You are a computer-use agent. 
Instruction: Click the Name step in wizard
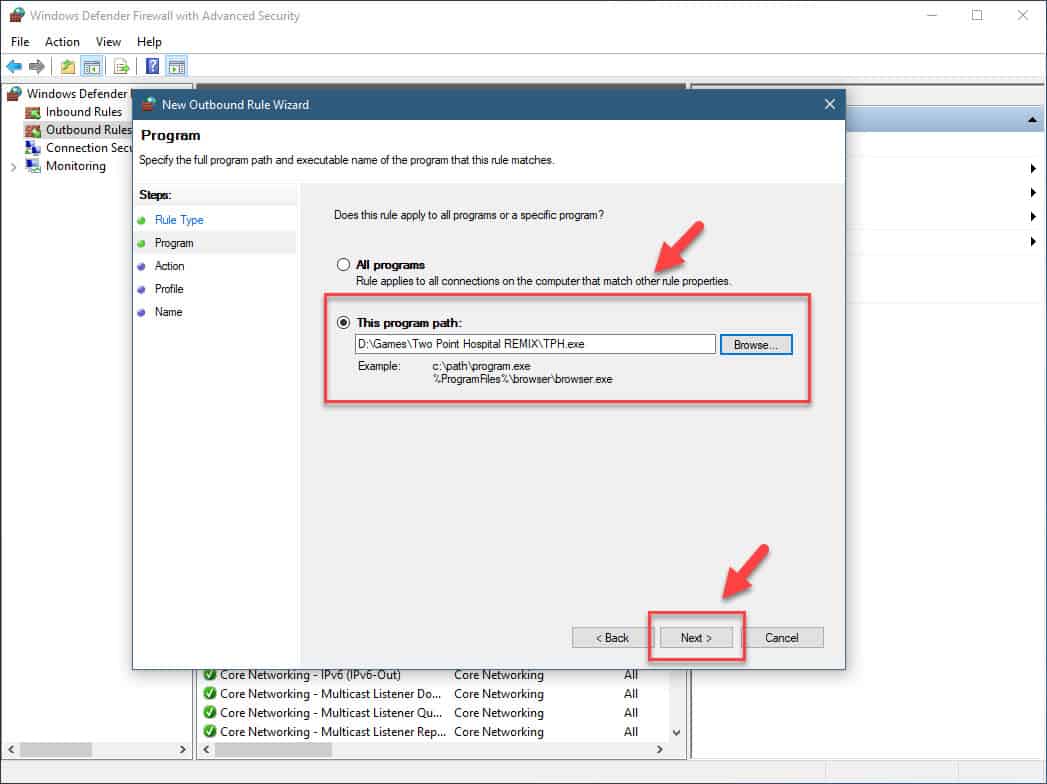pos(168,312)
